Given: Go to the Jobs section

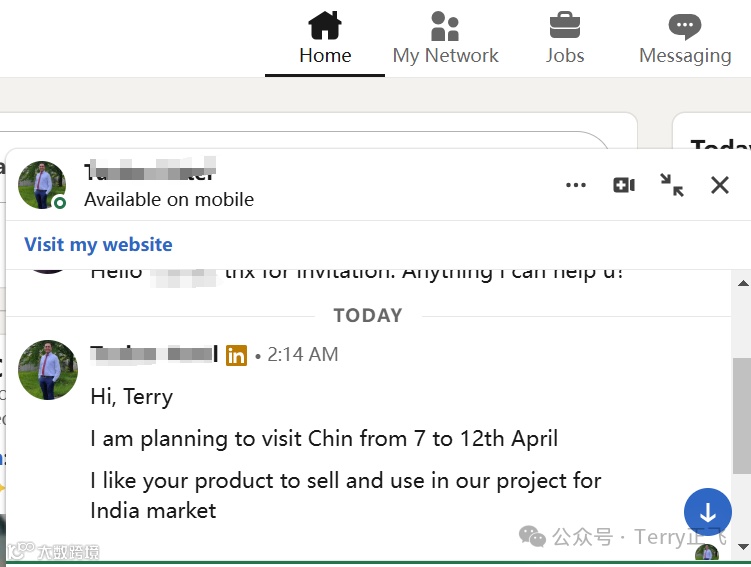Looking at the screenshot, I should [x=565, y=39].
